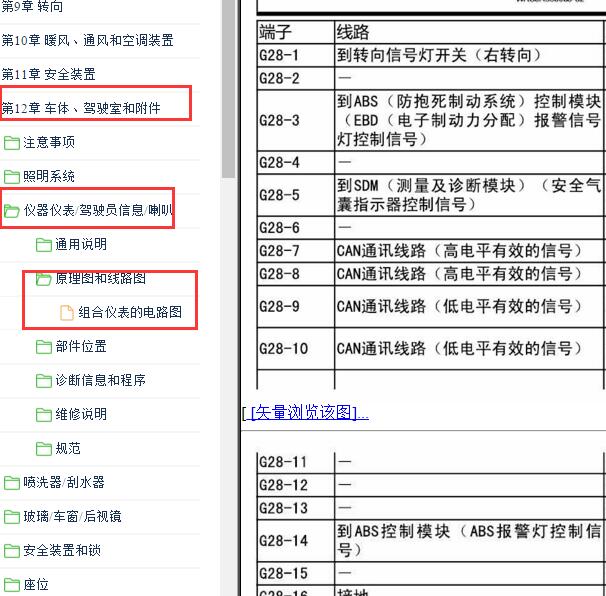Select terminal cell G28-11
This screenshot has width=606, height=596.
[x=296, y=462]
